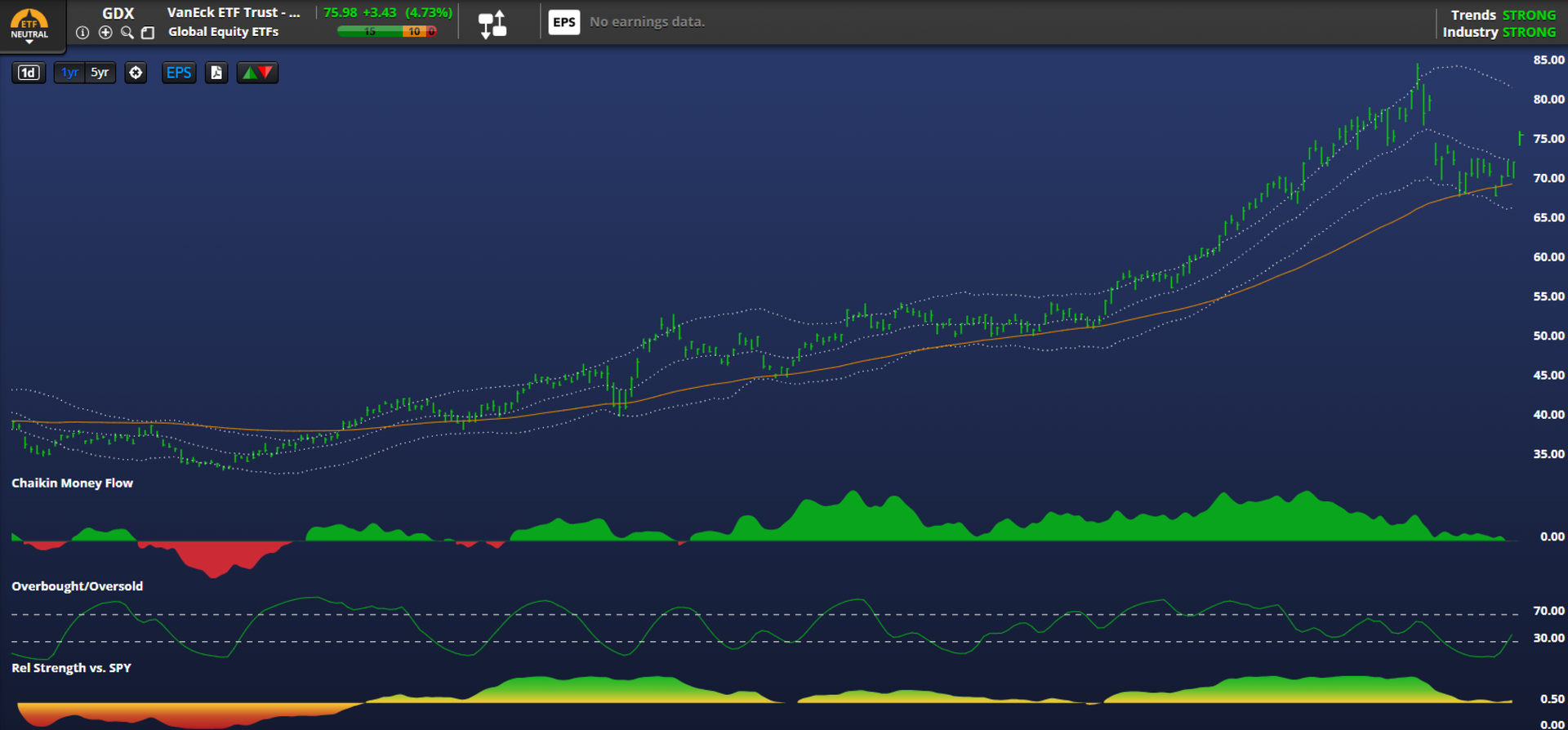Click the GDX ticker symbol
Viewport: 1568px width, 730px height.
[x=118, y=13]
